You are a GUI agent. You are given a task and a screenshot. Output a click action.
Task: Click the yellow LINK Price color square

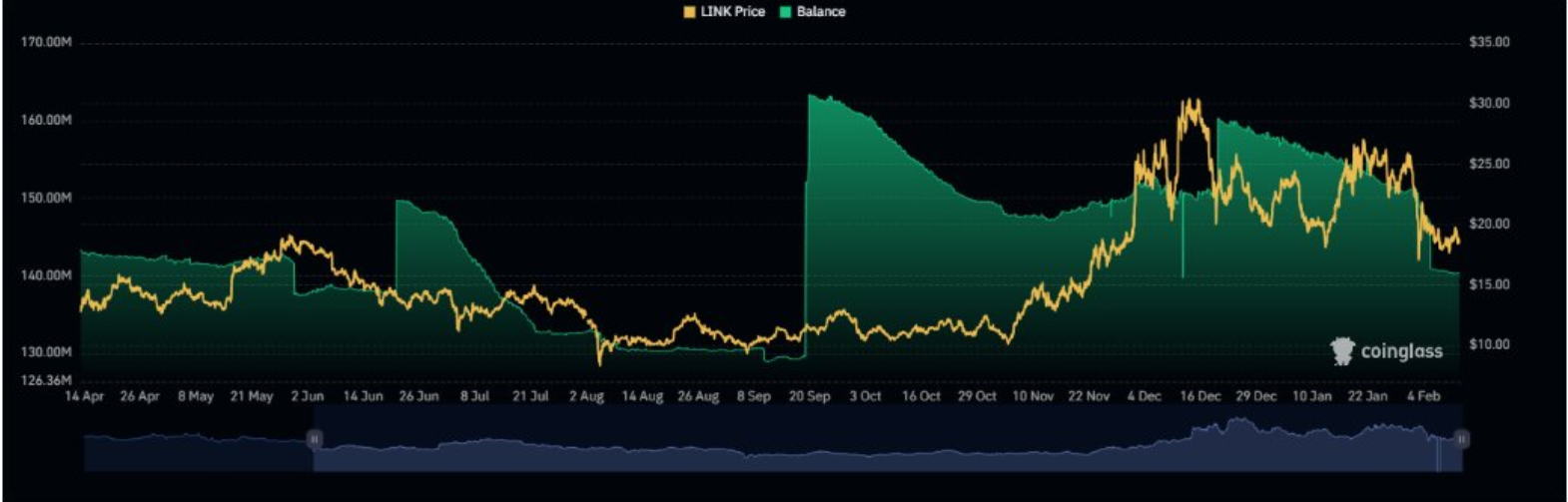(690, 12)
